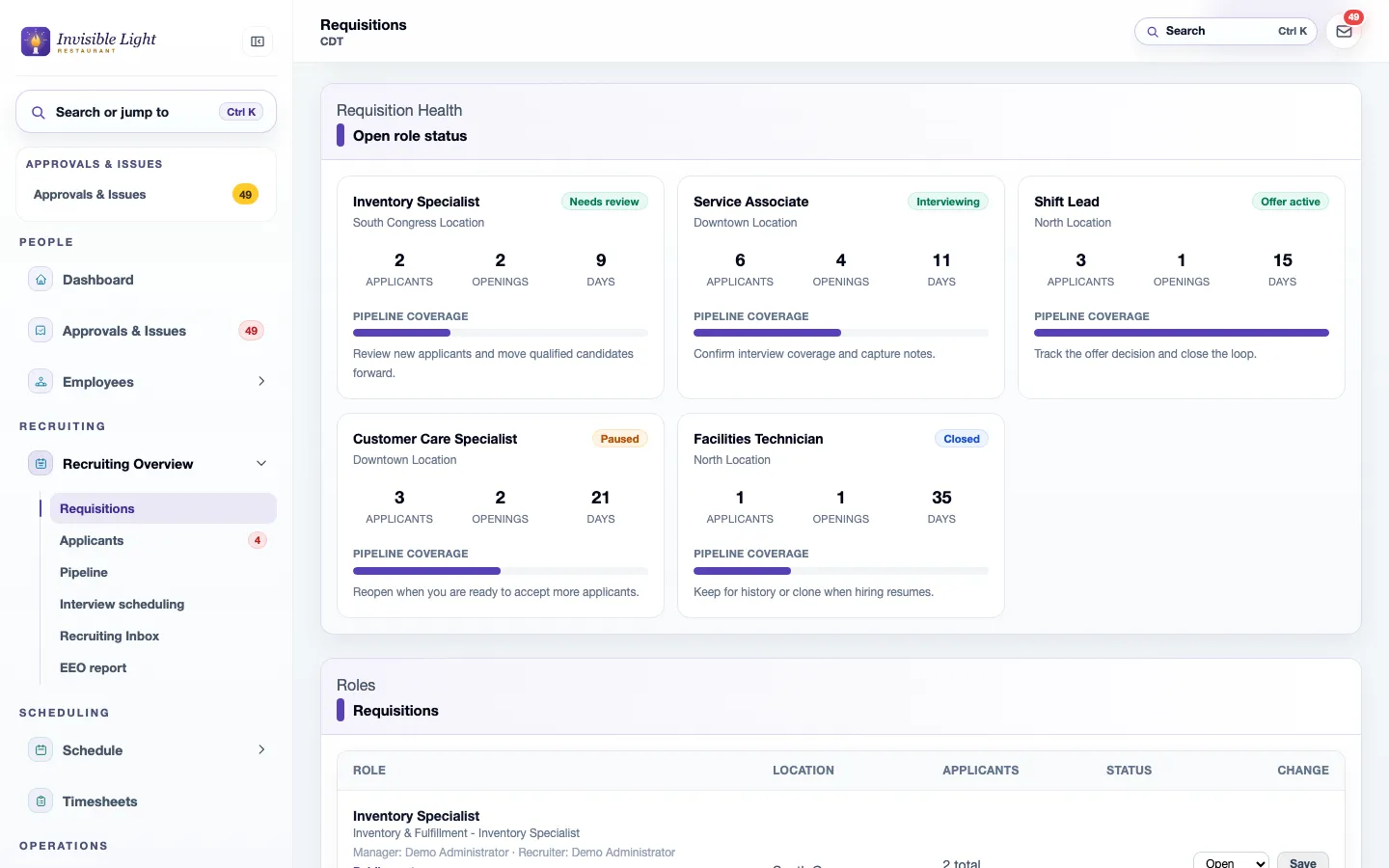Expand the Schedule submenu chevron

(x=261, y=750)
